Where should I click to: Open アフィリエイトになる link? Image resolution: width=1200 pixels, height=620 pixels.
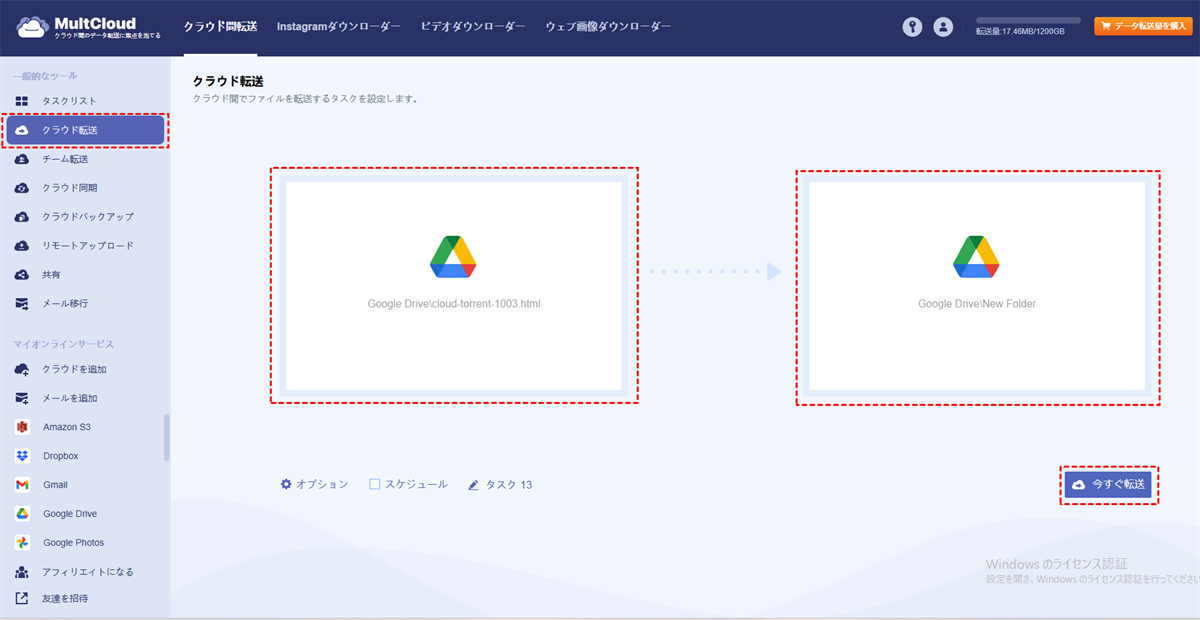click(x=86, y=572)
